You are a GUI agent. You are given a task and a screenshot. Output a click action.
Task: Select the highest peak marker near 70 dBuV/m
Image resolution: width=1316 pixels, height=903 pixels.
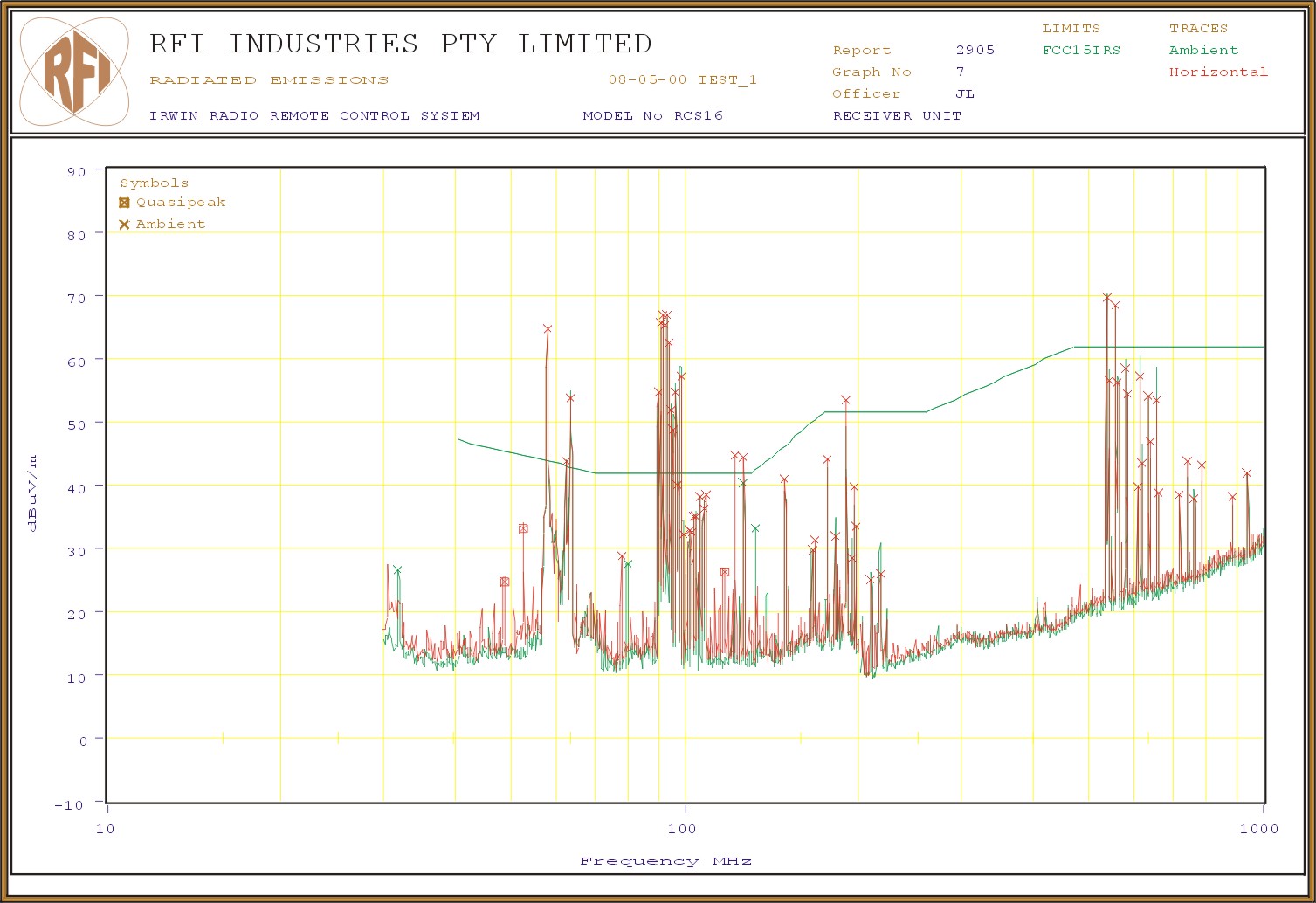(1106, 298)
